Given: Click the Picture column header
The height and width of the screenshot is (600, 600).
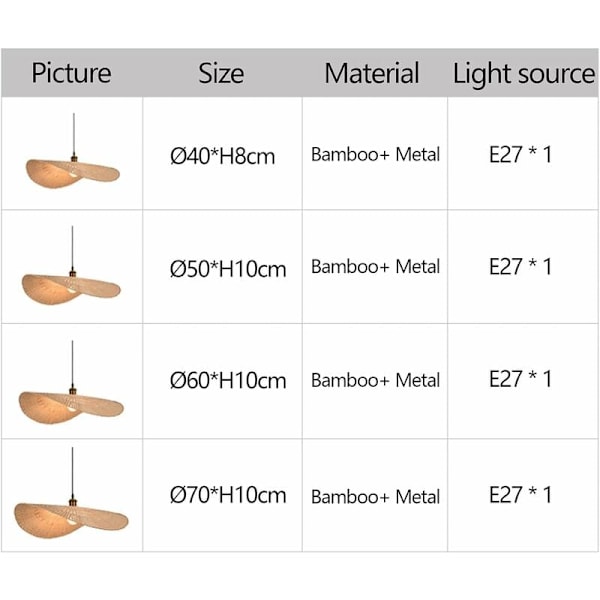Looking at the screenshot, I should [71, 73].
